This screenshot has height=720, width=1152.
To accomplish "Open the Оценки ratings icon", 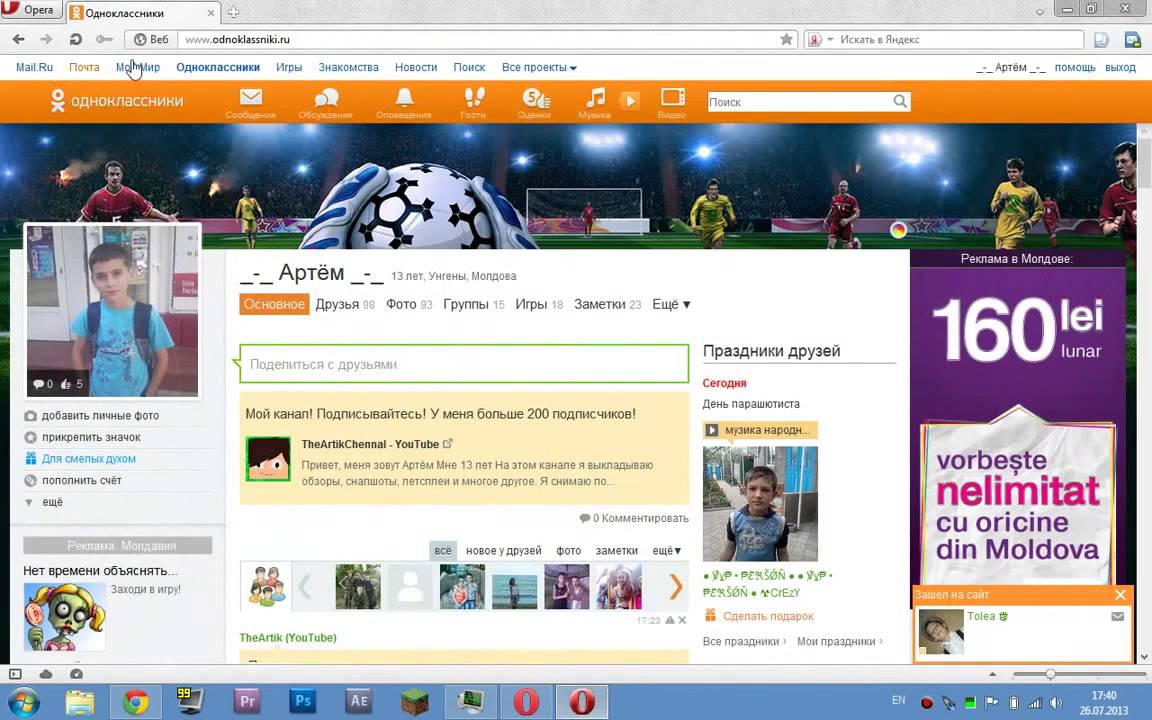I will tap(534, 102).
